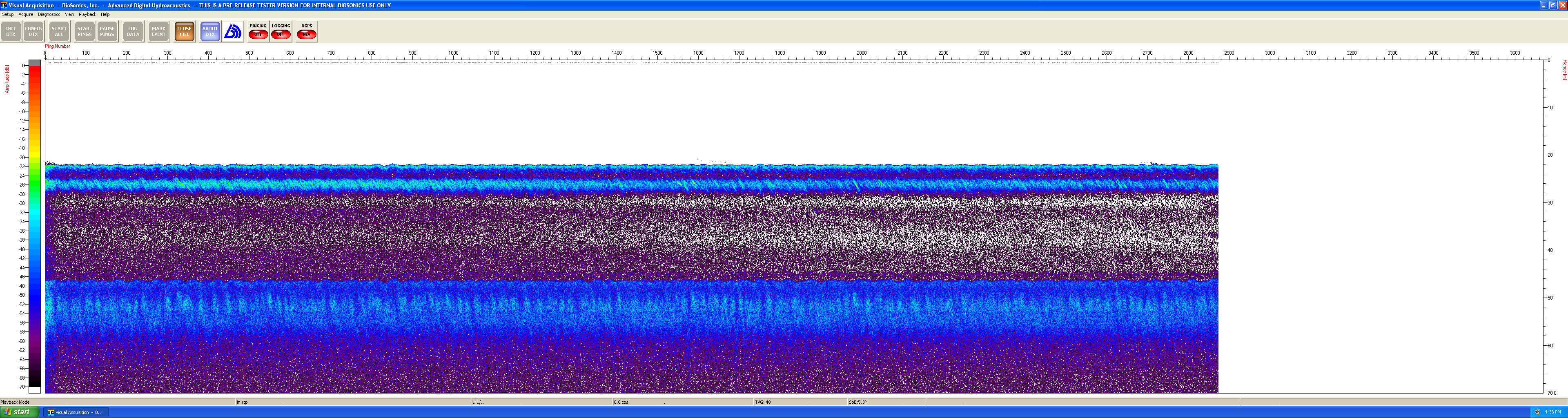The image size is (1568, 418).
Task: Toggle the LOGGING OFF indicator
Action: 281,32
